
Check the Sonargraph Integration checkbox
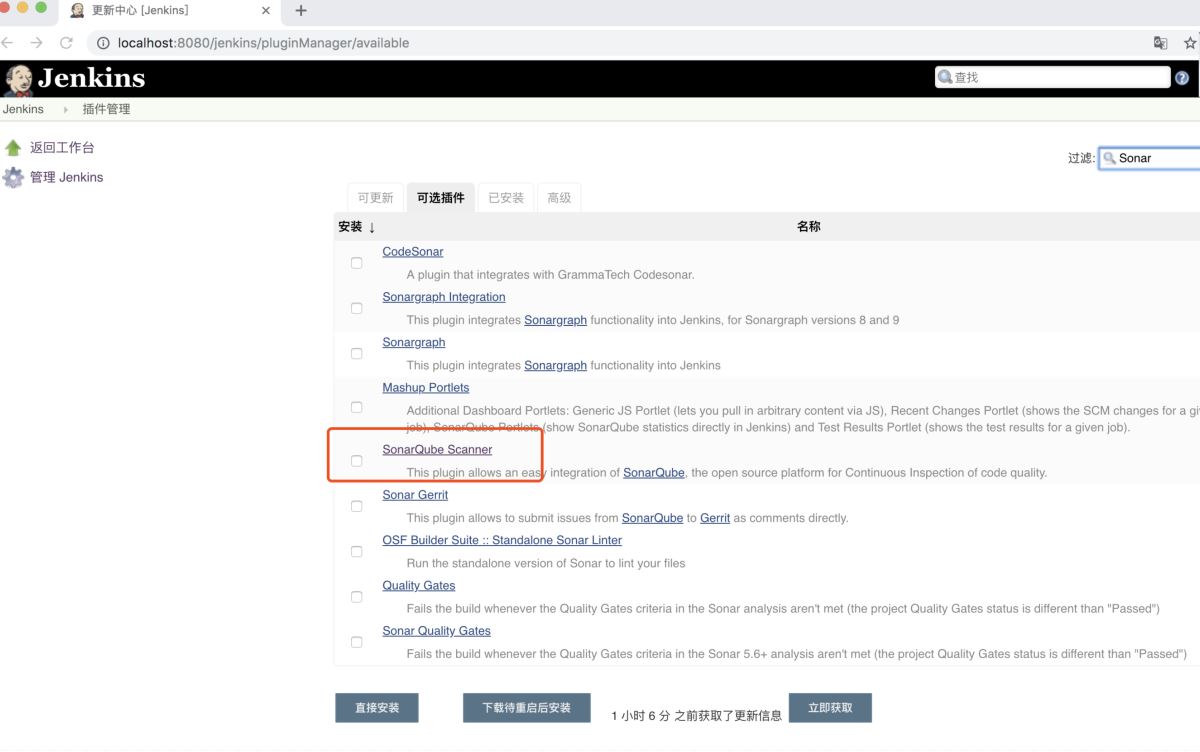click(356, 308)
